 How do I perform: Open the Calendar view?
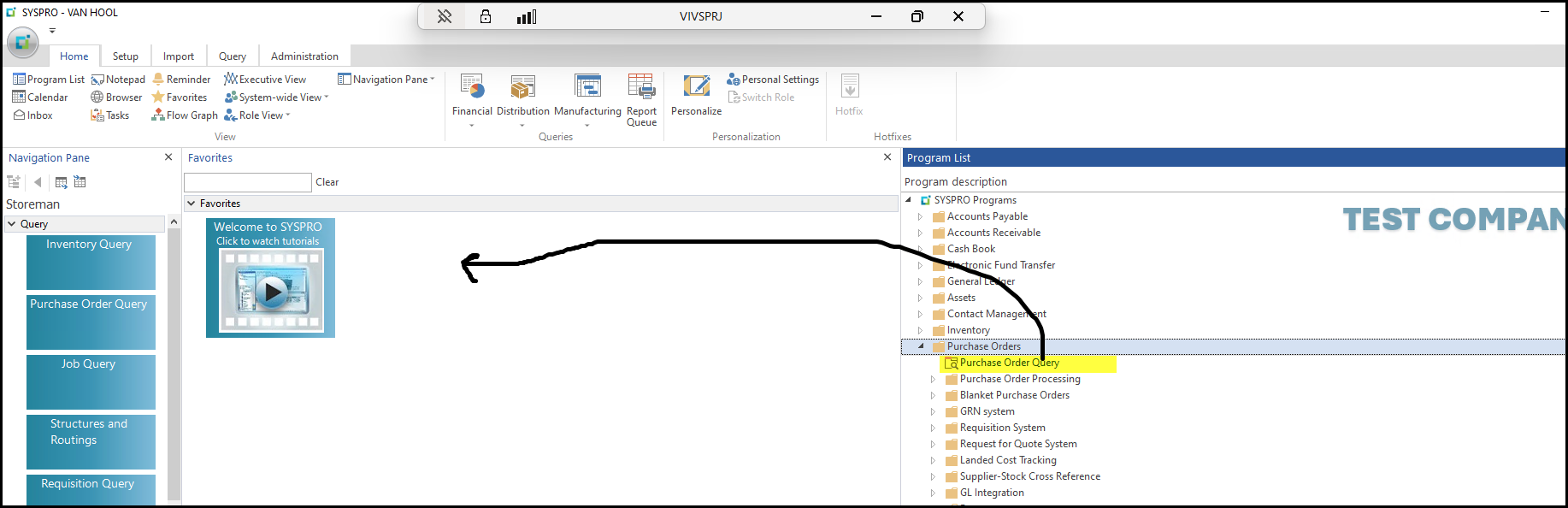coord(40,97)
